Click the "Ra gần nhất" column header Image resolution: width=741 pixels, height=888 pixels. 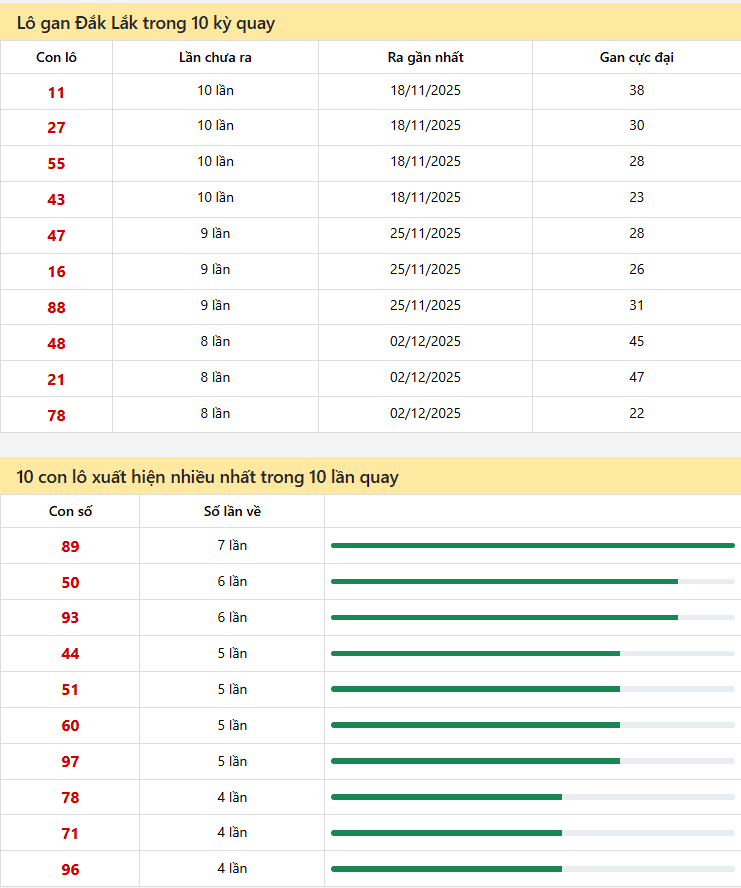click(425, 57)
